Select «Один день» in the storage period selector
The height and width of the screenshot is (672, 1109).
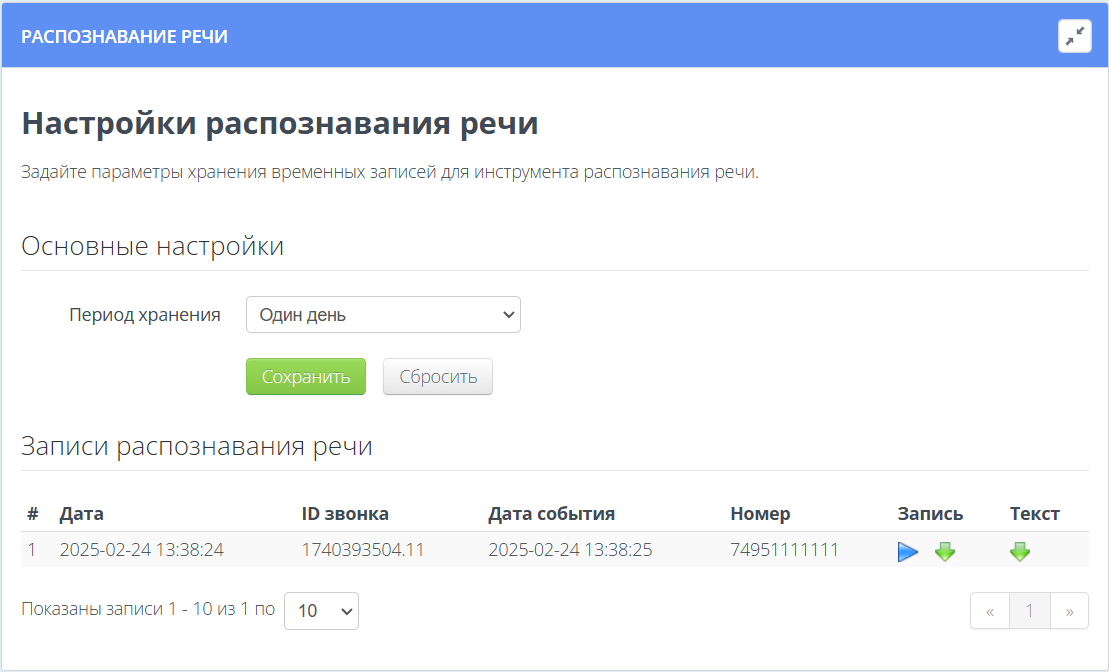(x=383, y=314)
